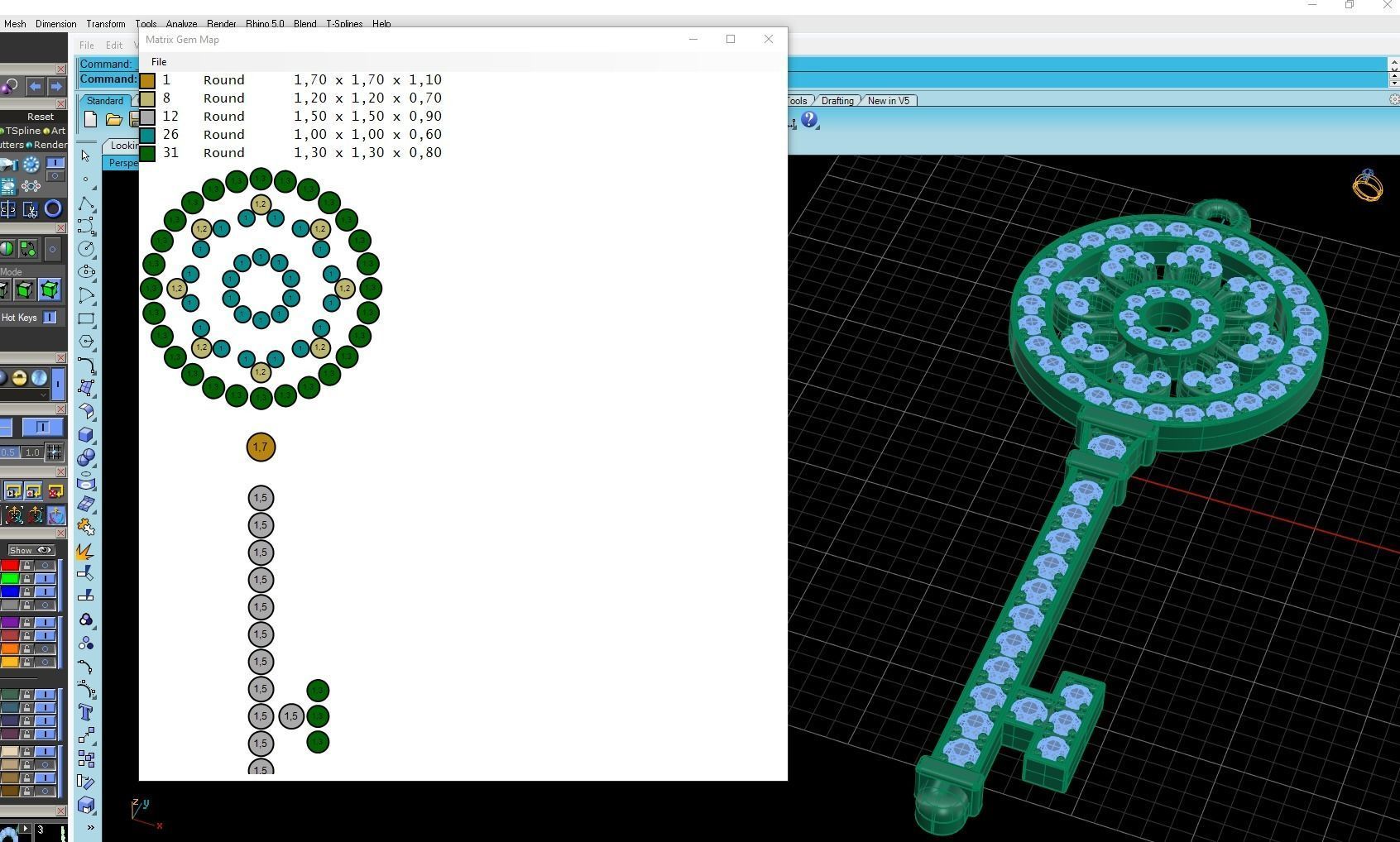The height and width of the screenshot is (842, 1400).
Task: Select the Split tool
Action: (x=86, y=596)
